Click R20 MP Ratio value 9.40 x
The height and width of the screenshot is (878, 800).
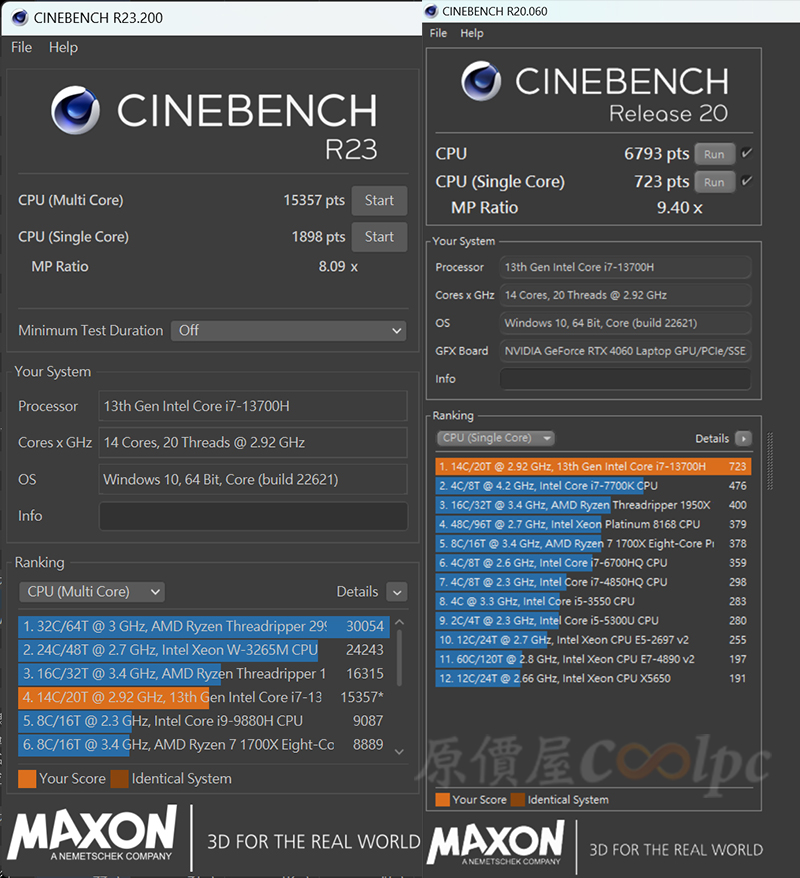[x=680, y=208]
